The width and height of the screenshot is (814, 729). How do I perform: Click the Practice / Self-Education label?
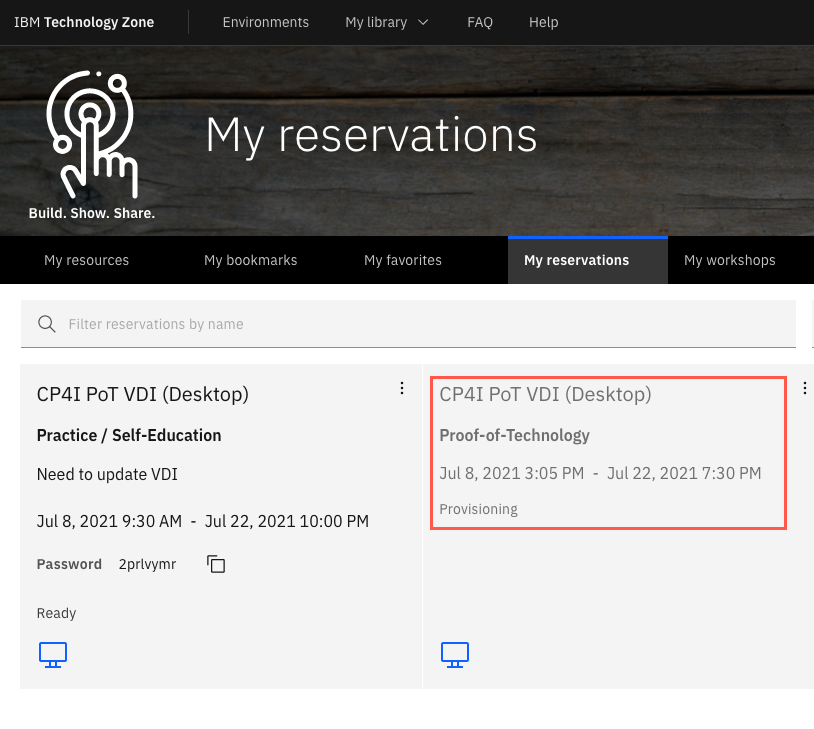(x=129, y=435)
